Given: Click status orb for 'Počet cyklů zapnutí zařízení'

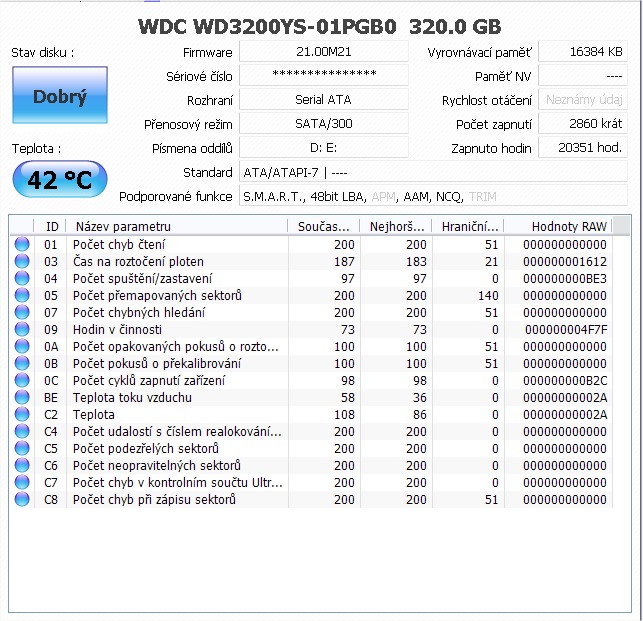Looking at the screenshot, I should [22, 380].
